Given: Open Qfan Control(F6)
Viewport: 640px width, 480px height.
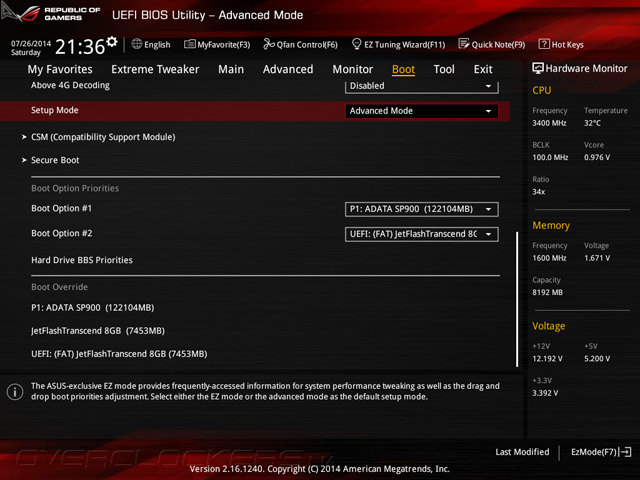Looking at the screenshot, I should [x=300, y=44].
